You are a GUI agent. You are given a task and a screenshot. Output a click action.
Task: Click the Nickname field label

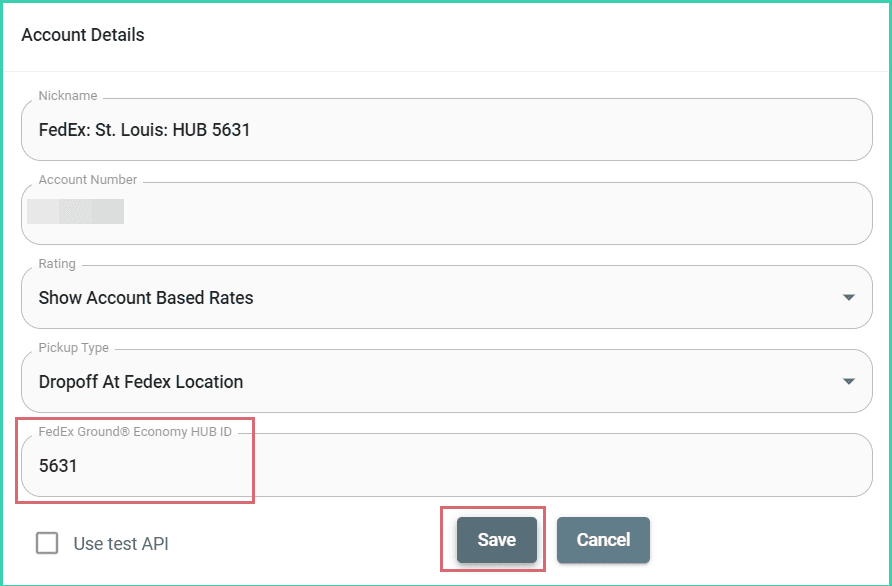point(68,96)
